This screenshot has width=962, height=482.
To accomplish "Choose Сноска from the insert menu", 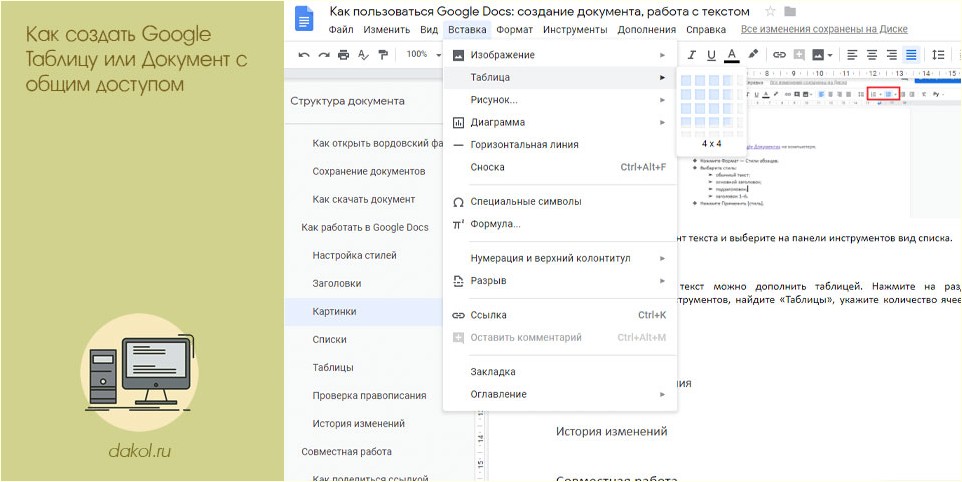I will pyautogui.click(x=560, y=167).
